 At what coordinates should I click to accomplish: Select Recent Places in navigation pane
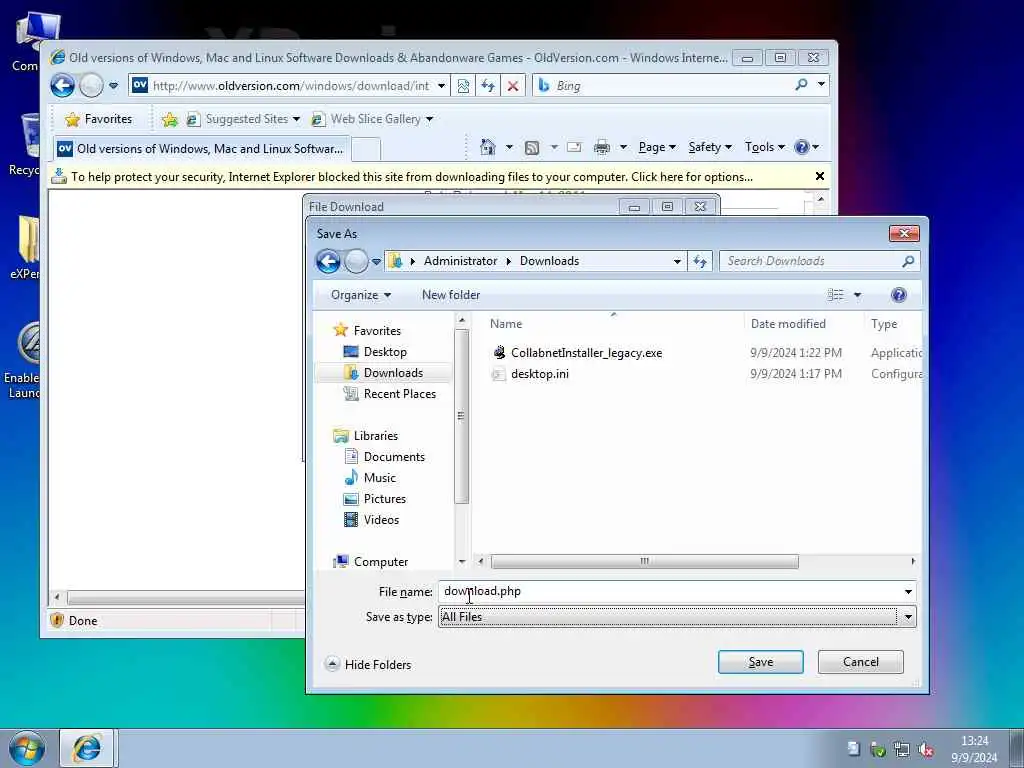pyautogui.click(x=399, y=394)
